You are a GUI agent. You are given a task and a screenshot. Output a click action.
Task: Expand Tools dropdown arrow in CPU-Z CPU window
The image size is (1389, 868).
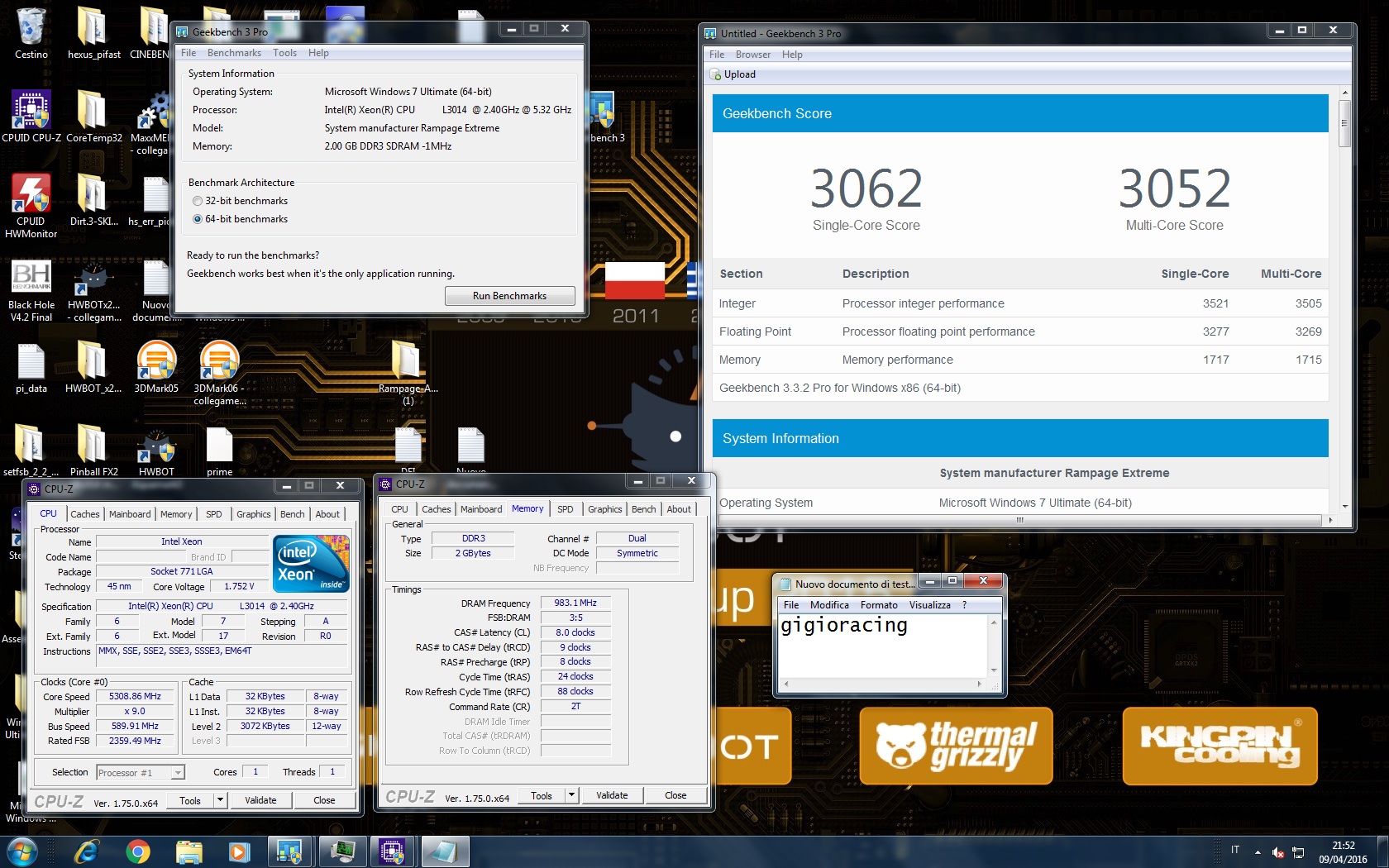click(220, 800)
